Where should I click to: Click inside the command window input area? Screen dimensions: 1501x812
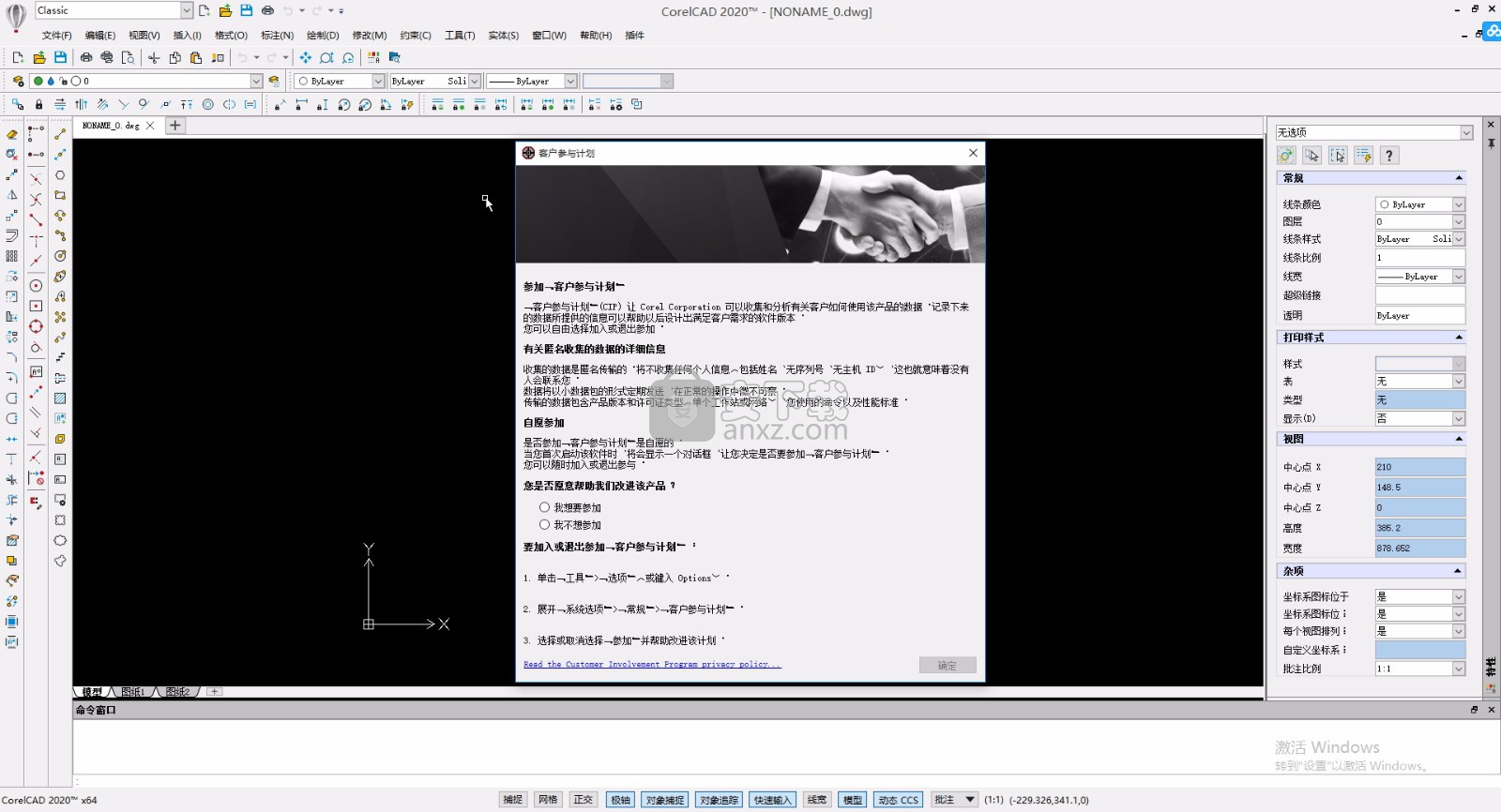coord(786,747)
